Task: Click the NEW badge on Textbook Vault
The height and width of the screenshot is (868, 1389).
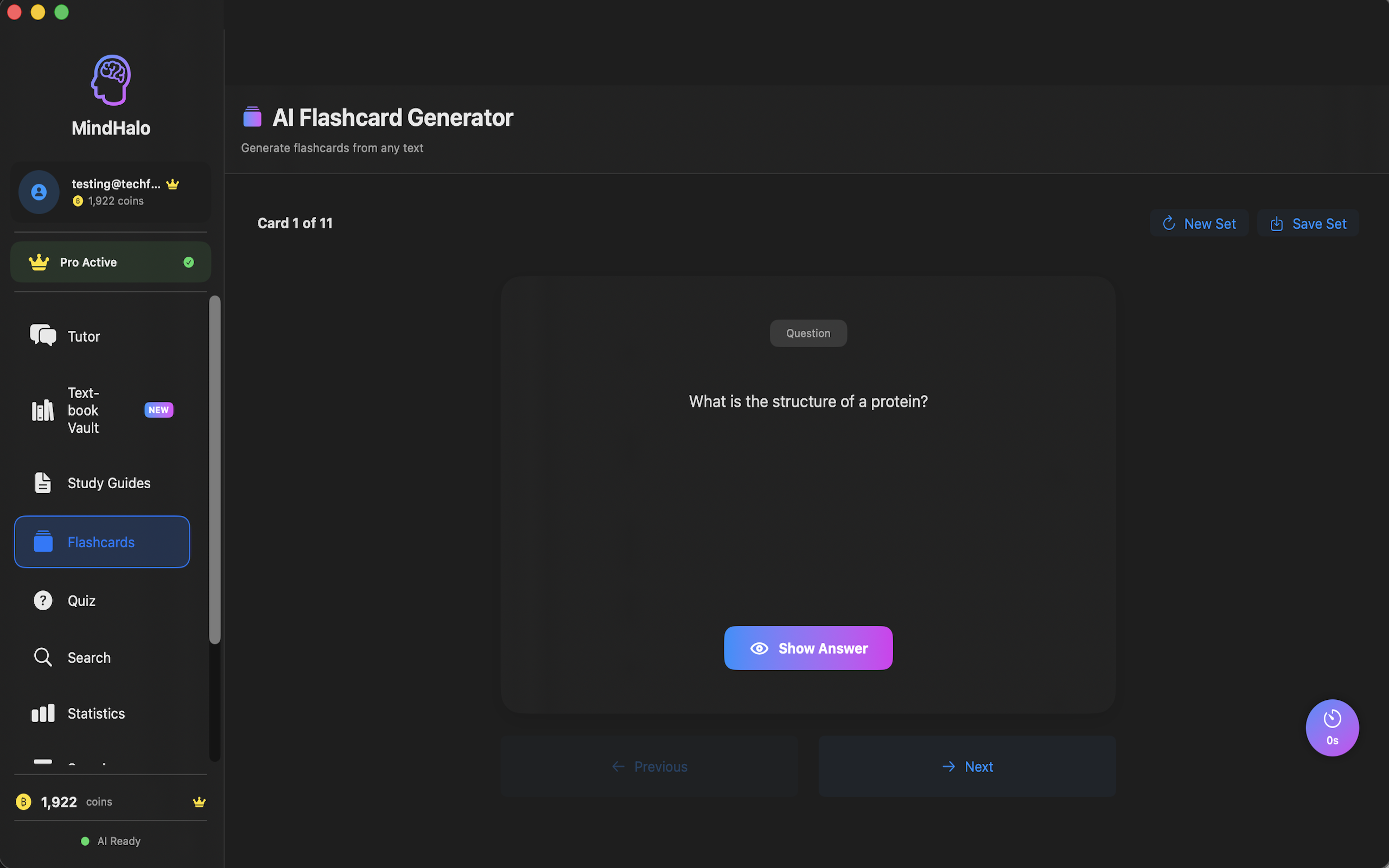Action: 158,409
